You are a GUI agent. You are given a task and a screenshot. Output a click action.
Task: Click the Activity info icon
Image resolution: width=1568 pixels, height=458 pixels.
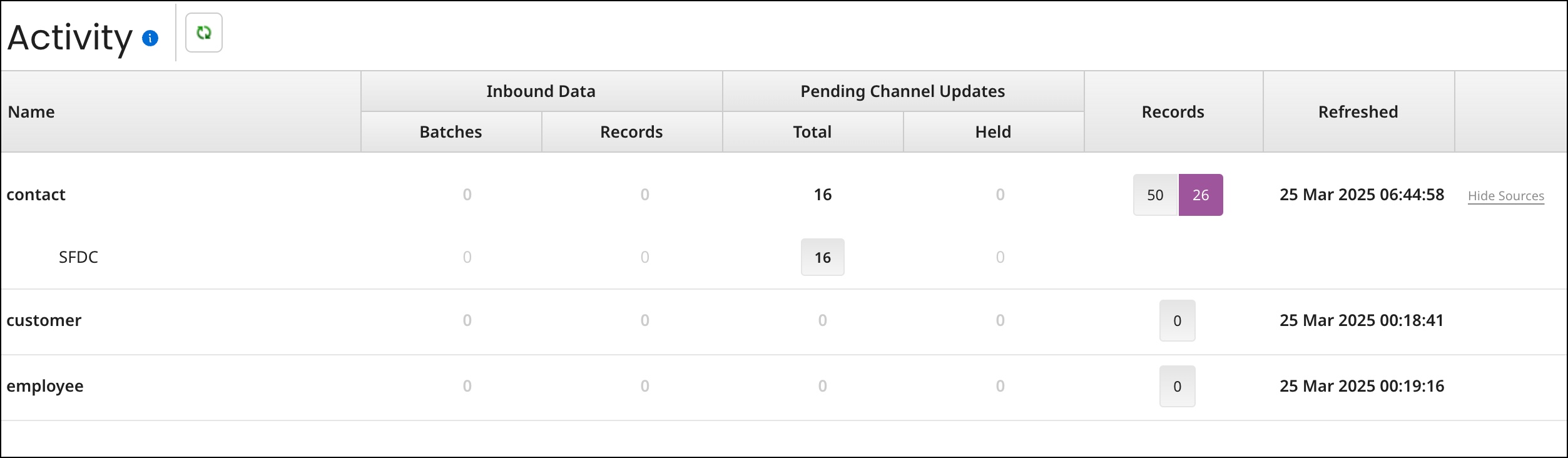tap(149, 39)
